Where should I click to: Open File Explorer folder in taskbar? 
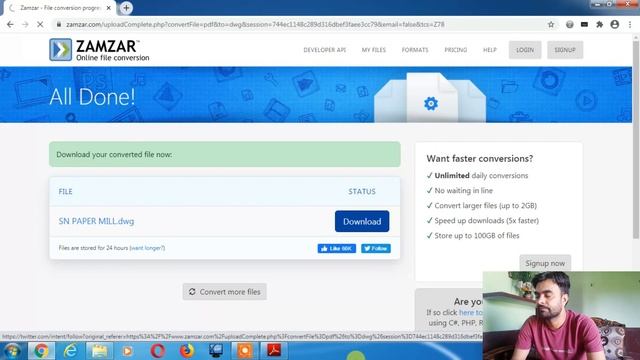click(x=99, y=351)
